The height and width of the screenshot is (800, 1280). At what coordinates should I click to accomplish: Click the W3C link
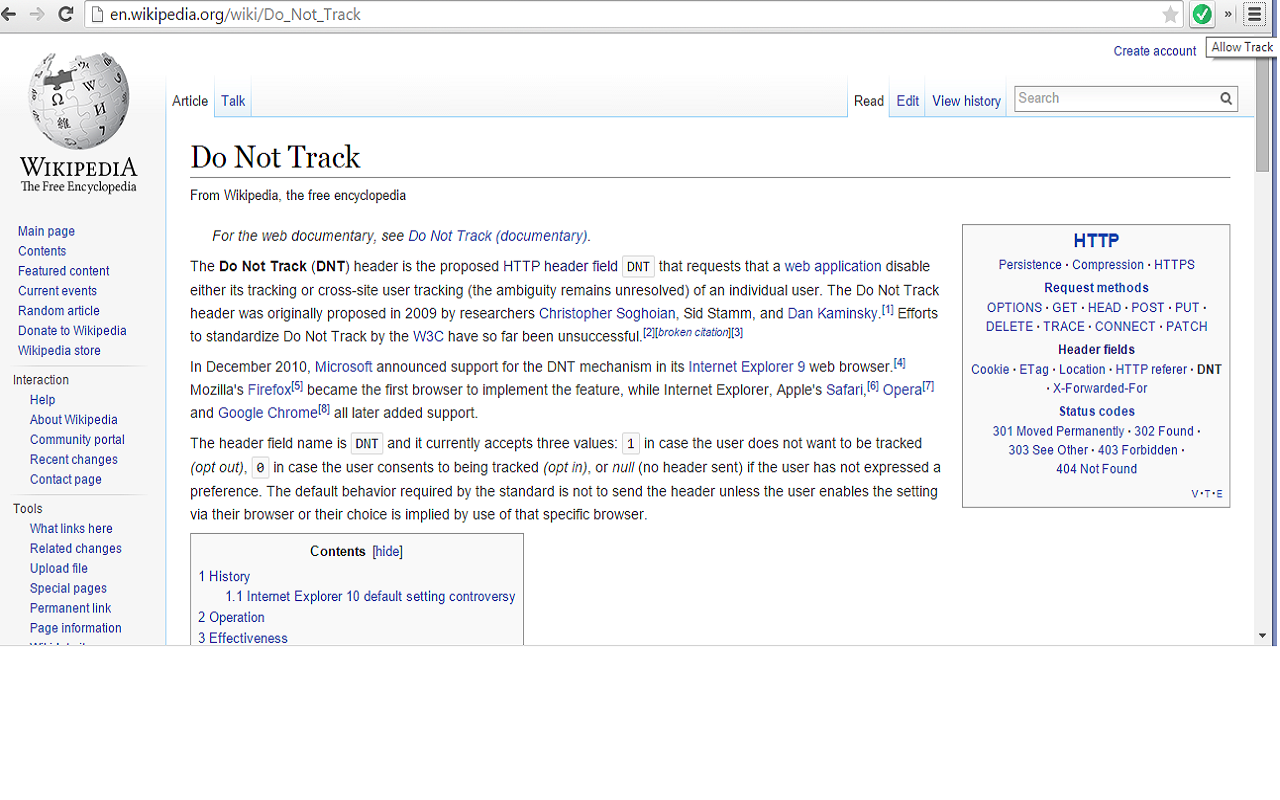(428, 336)
